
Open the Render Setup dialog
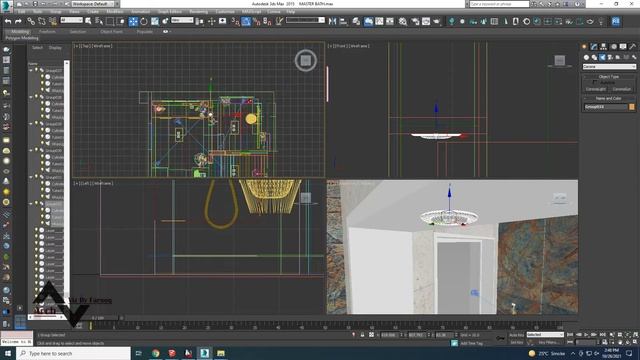click(x=415, y=21)
